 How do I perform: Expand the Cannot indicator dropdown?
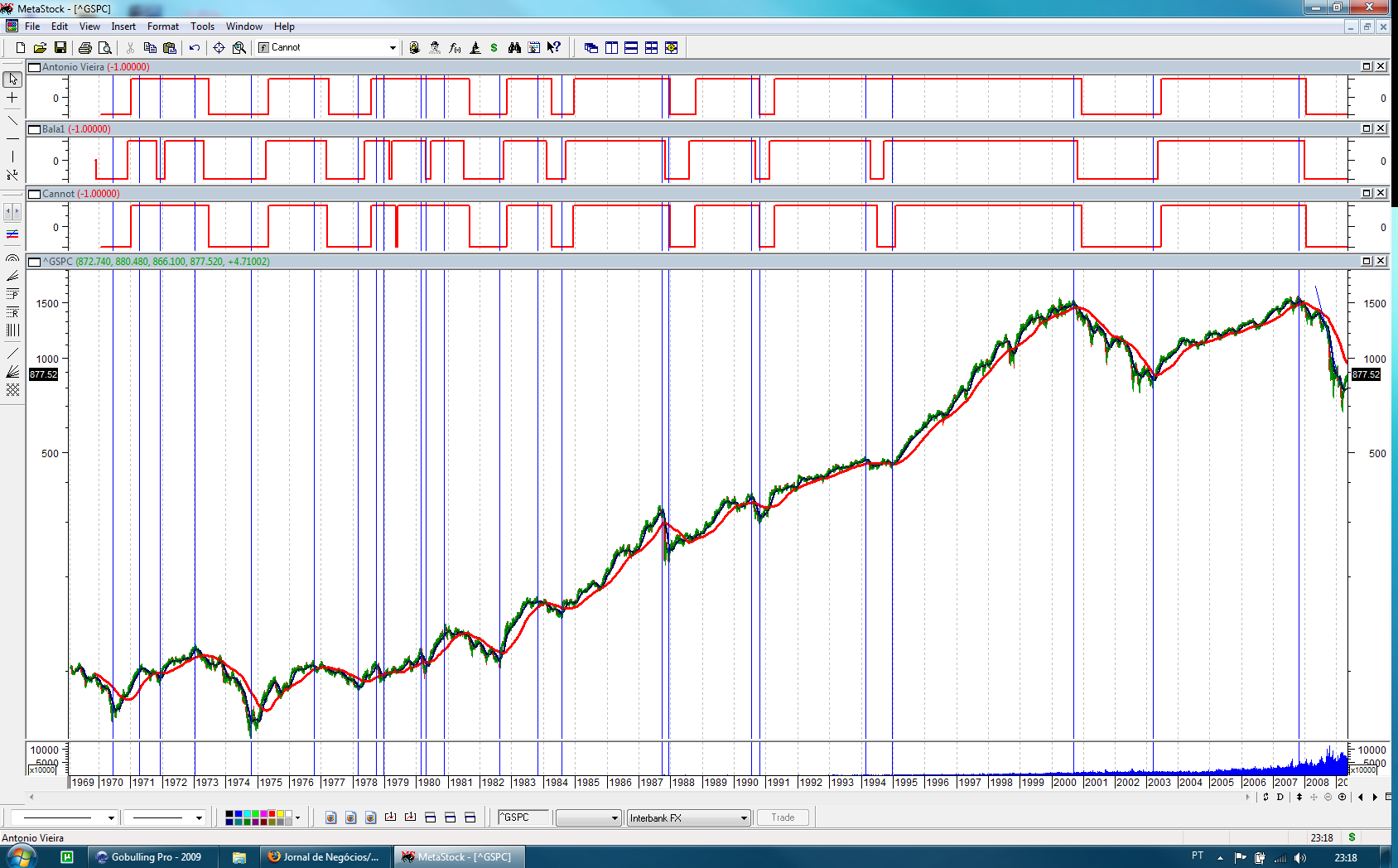pyautogui.click(x=393, y=48)
